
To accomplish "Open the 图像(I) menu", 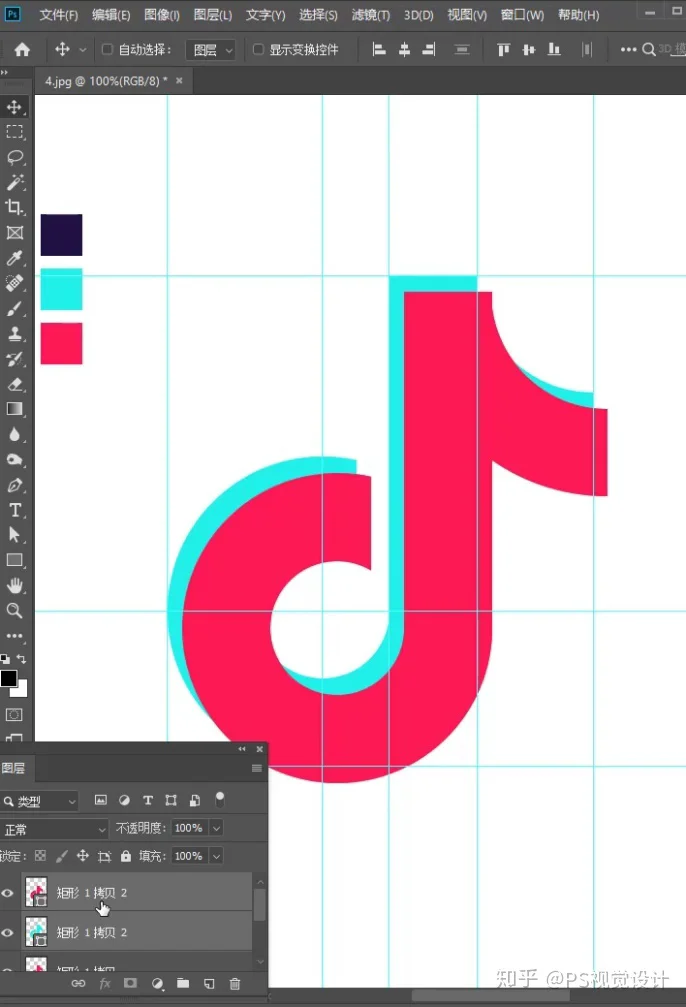I will coord(162,15).
